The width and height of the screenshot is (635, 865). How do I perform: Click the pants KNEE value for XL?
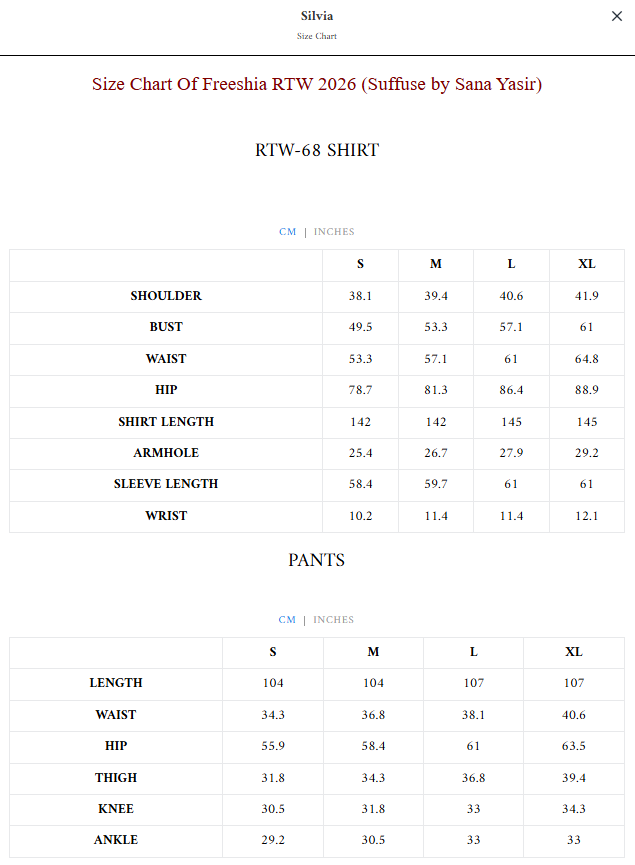pyautogui.click(x=574, y=809)
